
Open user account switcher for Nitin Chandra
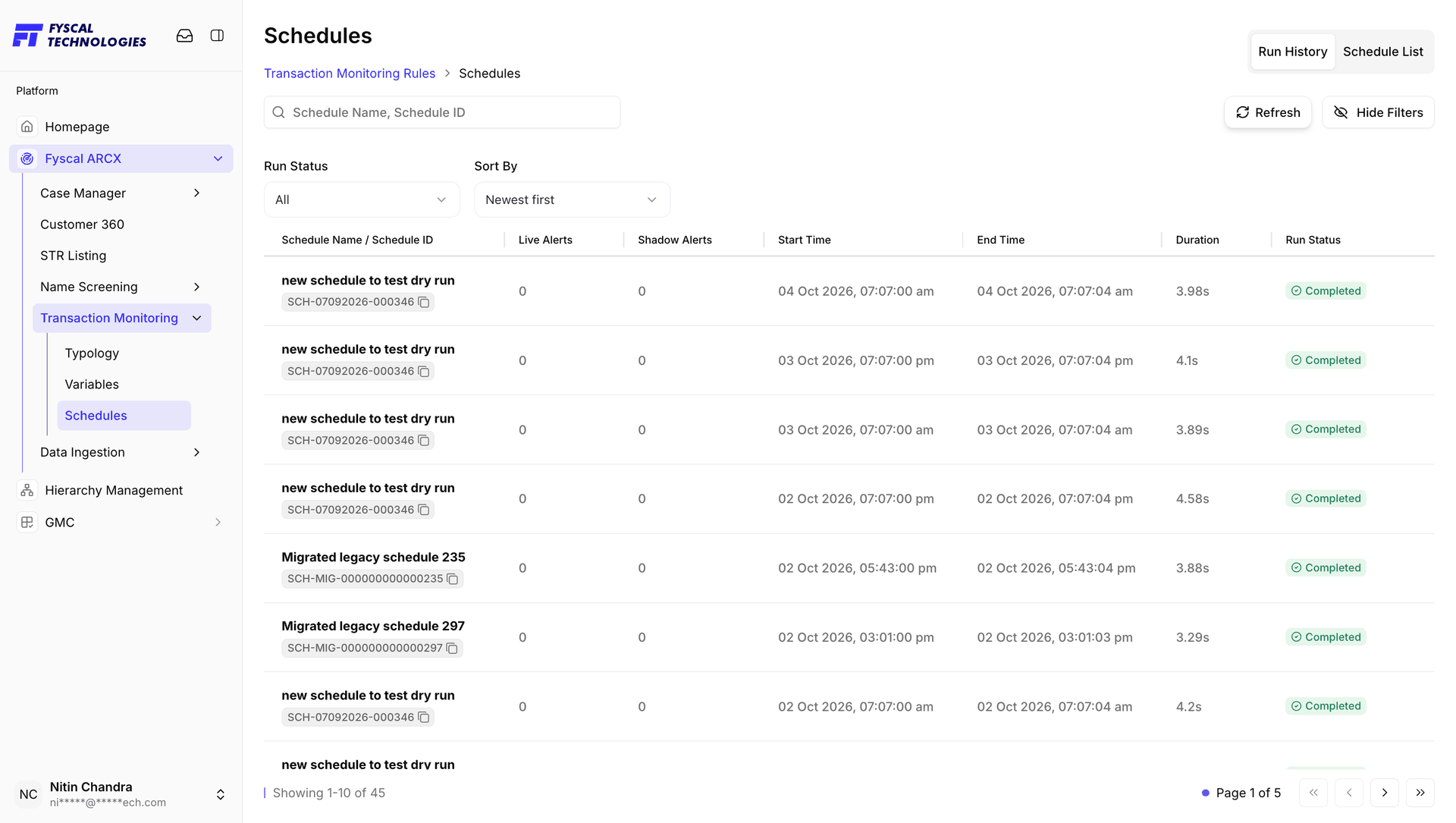click(221, 794)
